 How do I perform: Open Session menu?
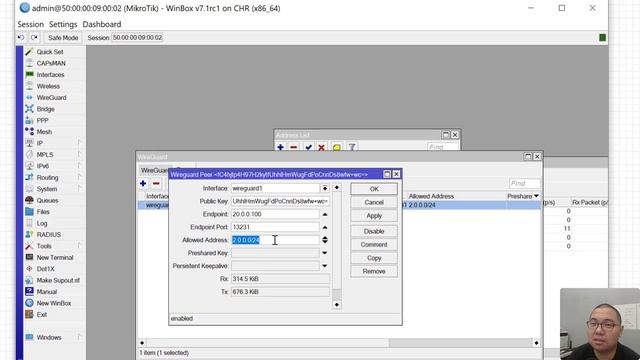coord(30,24)
